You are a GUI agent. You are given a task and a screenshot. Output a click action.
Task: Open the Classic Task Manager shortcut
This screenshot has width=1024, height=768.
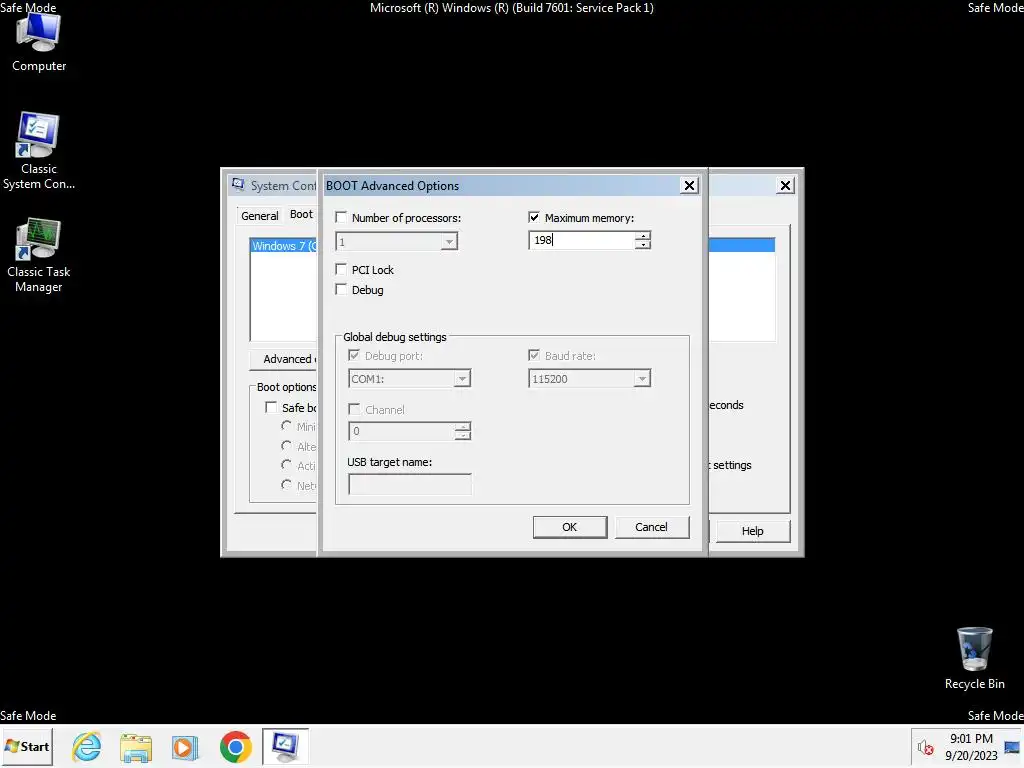click(39, 255)
